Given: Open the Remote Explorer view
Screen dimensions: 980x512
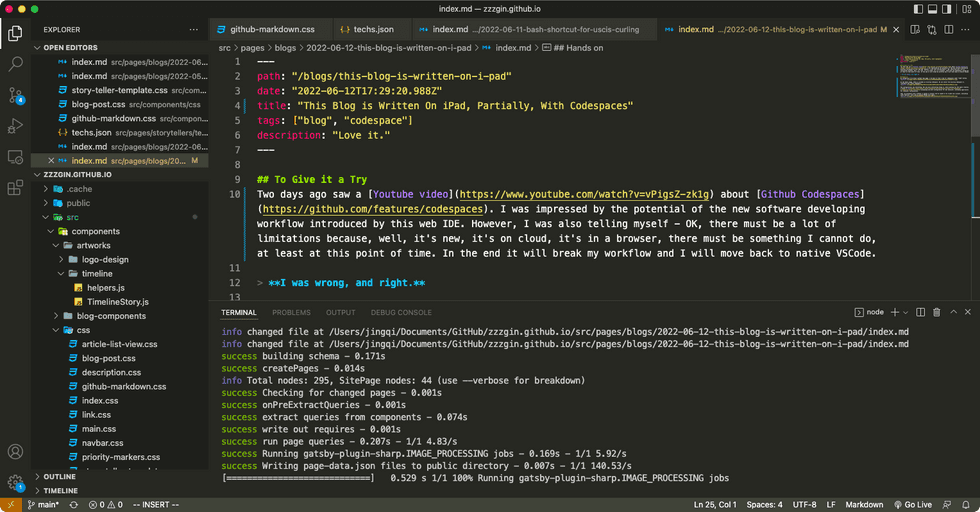Looking at the screenshot, I should [15, 157].
